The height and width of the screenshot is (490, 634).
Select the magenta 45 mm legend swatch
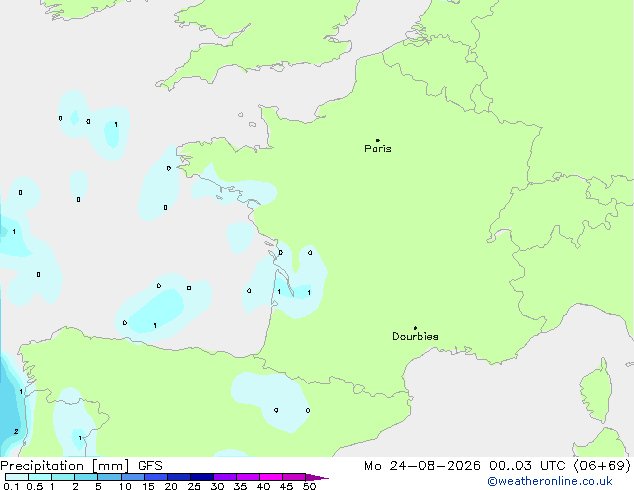pyautogui.click(x=294, y=477)
